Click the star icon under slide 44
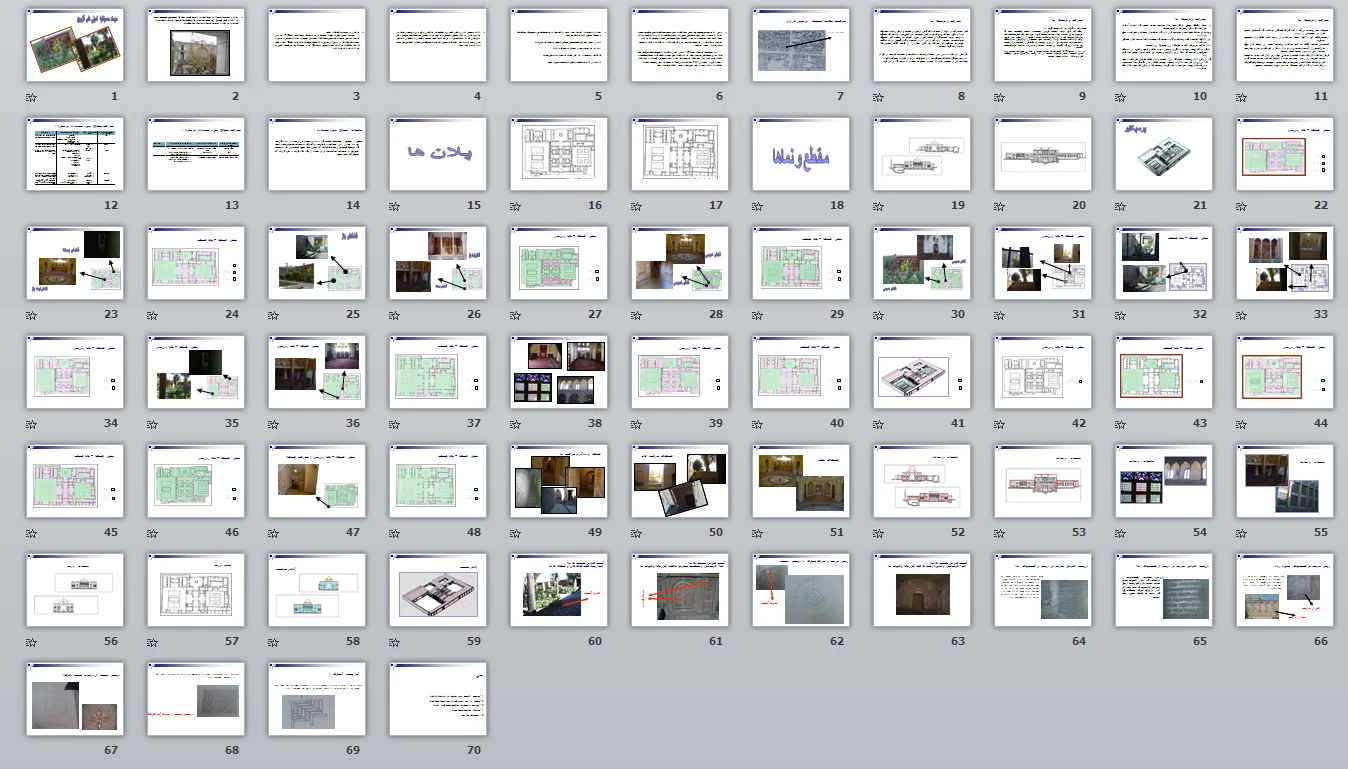This screenshot has width=1348, height=769. tap(1242, 425)
